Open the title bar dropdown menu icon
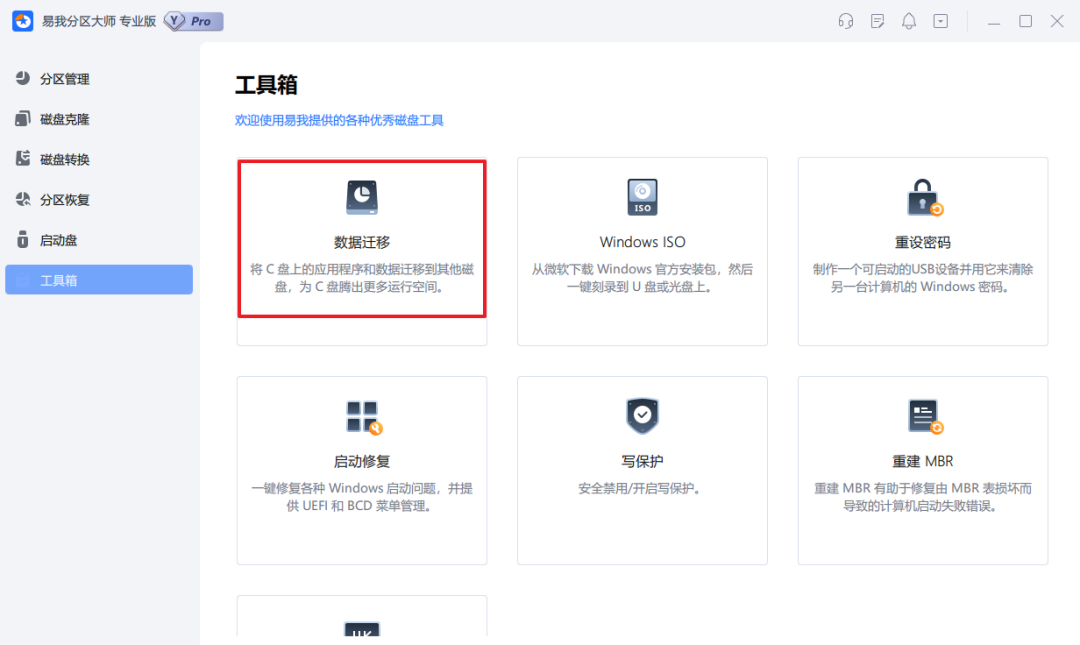1080x645 pixels. point(941,21)
